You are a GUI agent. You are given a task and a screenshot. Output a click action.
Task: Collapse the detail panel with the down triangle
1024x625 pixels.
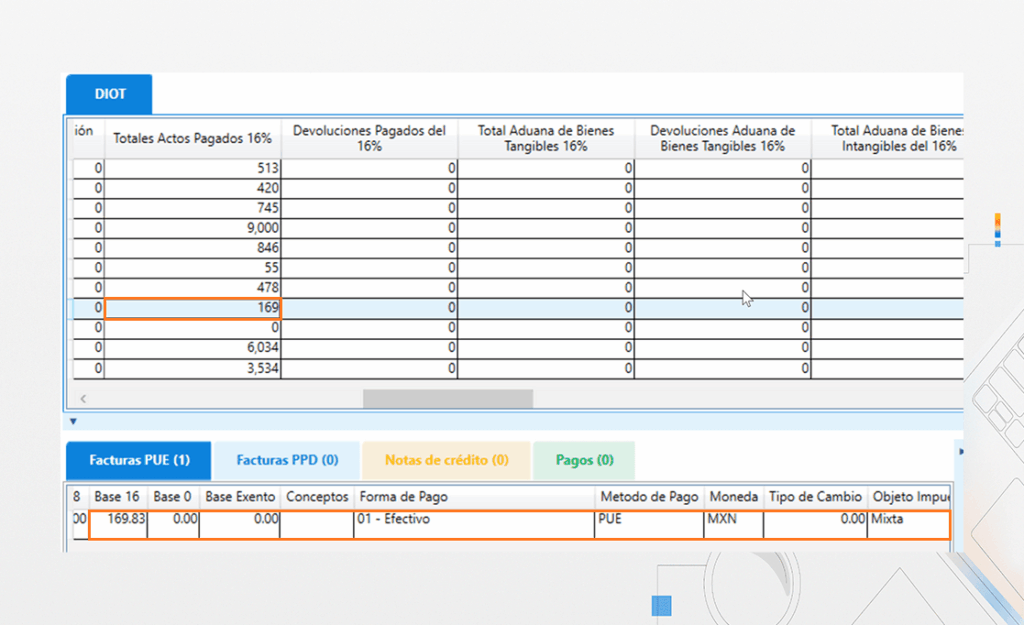click(73, 421)
